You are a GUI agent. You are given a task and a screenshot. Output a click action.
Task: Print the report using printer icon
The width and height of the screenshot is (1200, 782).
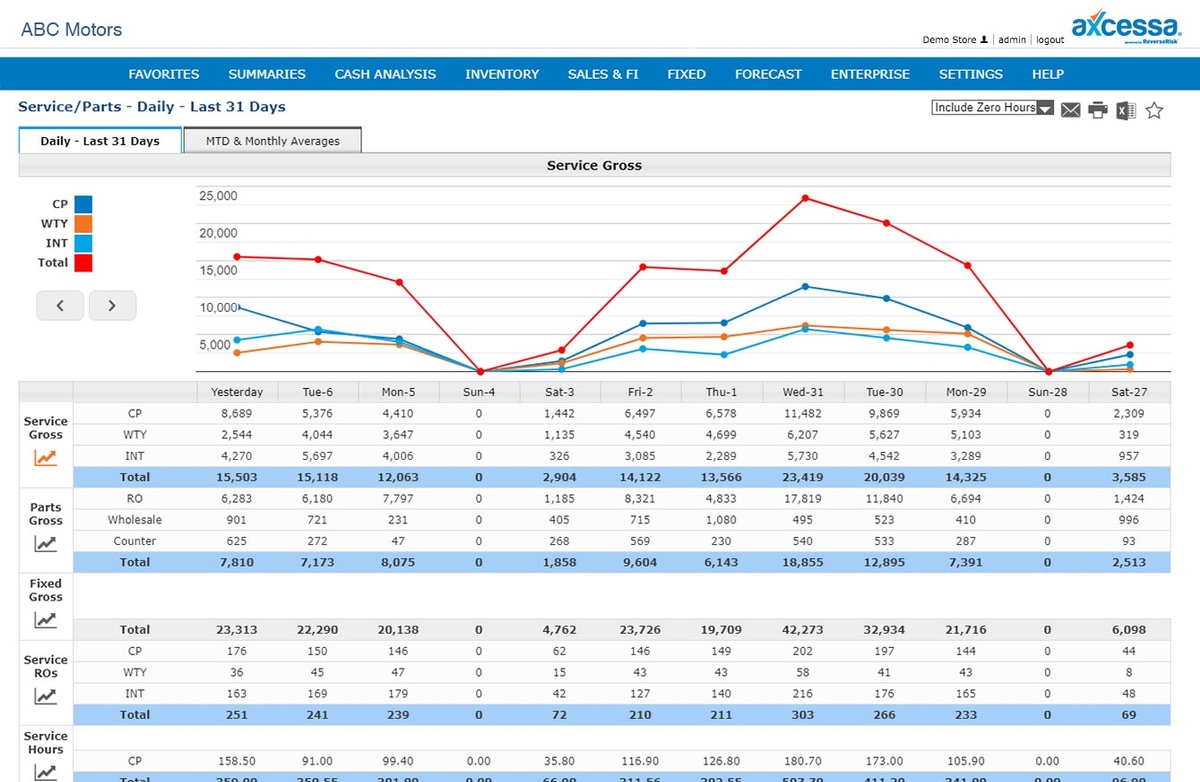[x=1098, y=110]
